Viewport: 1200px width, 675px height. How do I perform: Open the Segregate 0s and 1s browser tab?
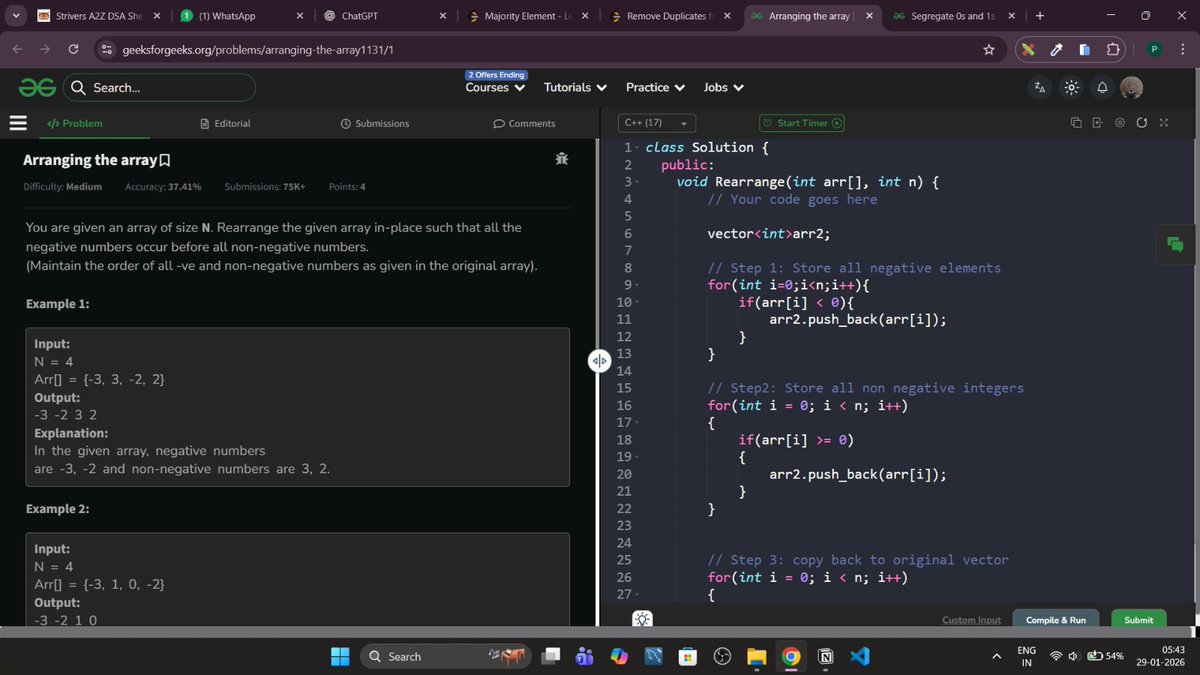click(x=948, y=16)
